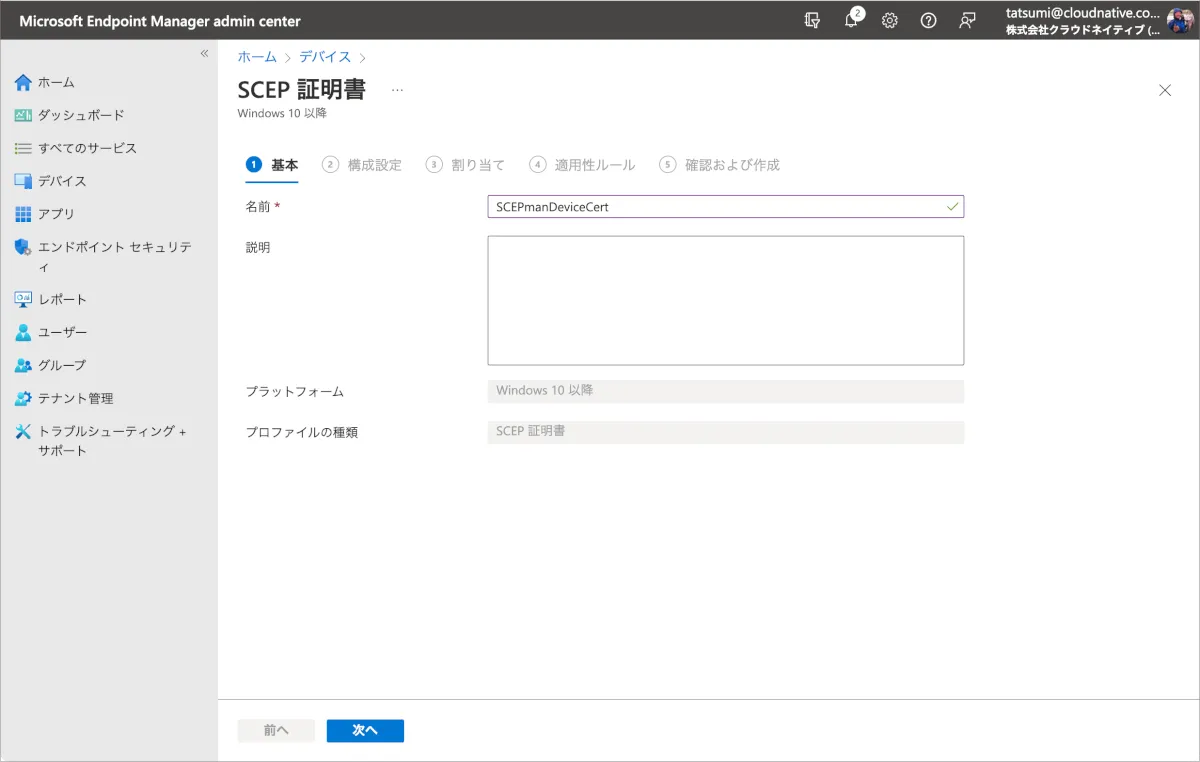Click into the 説明 text area
The width and height of the screenshot is (1200, 762).
pyautogui.click(x=725, y=300)
